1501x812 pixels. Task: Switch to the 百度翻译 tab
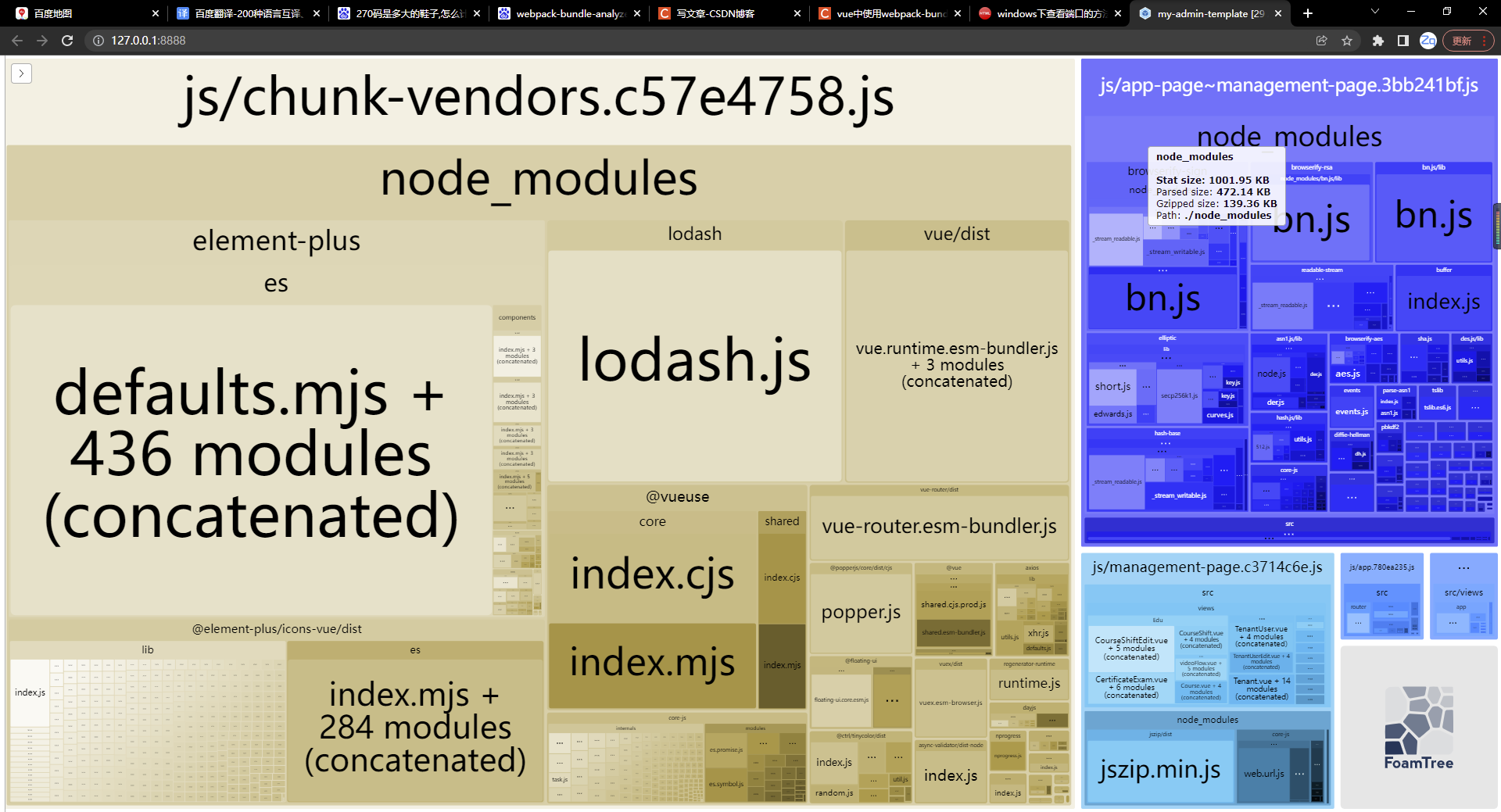click(x=247, y=13)
